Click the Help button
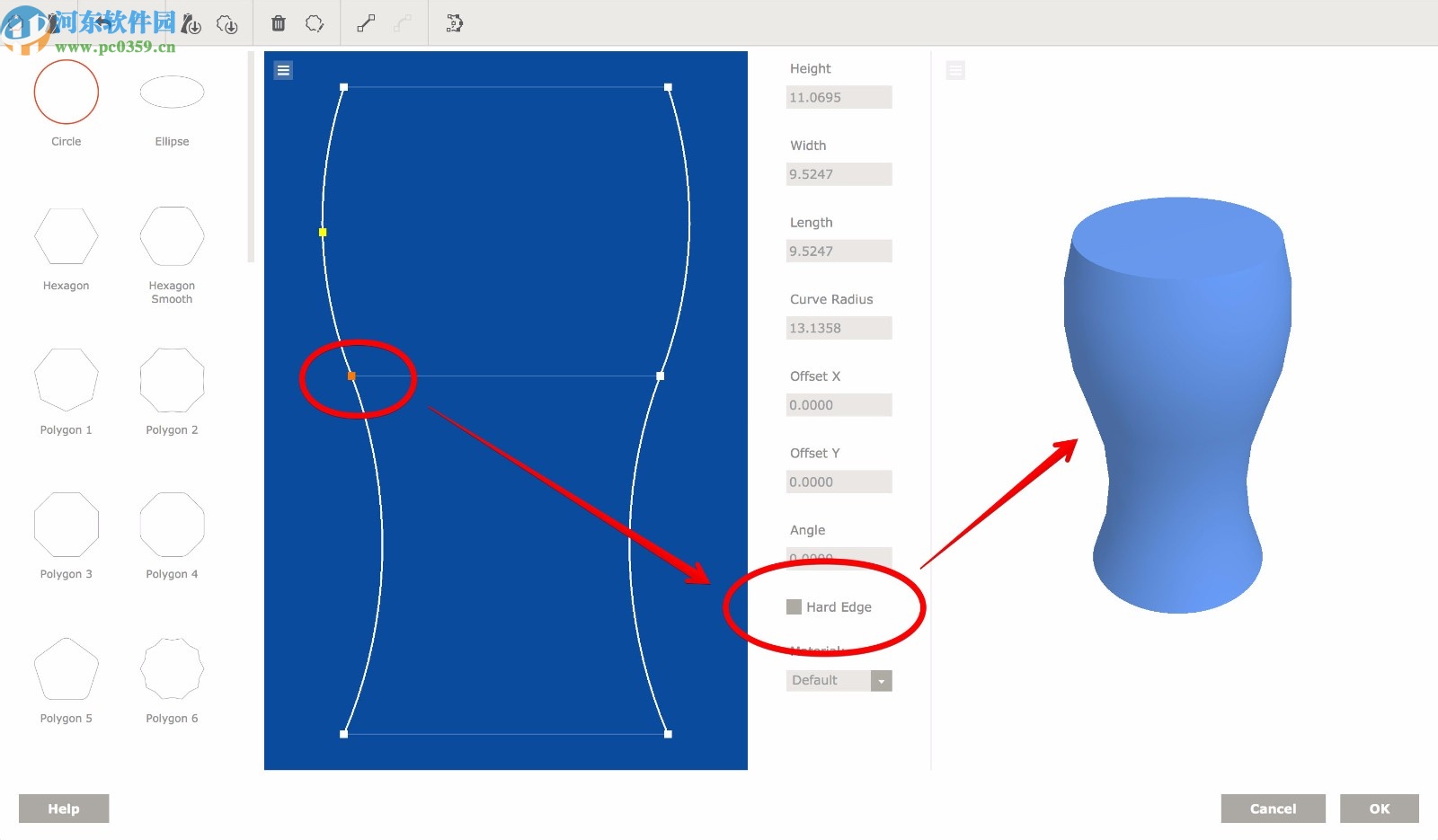This screenshot has width=1438, height=840. click(64, 809)
